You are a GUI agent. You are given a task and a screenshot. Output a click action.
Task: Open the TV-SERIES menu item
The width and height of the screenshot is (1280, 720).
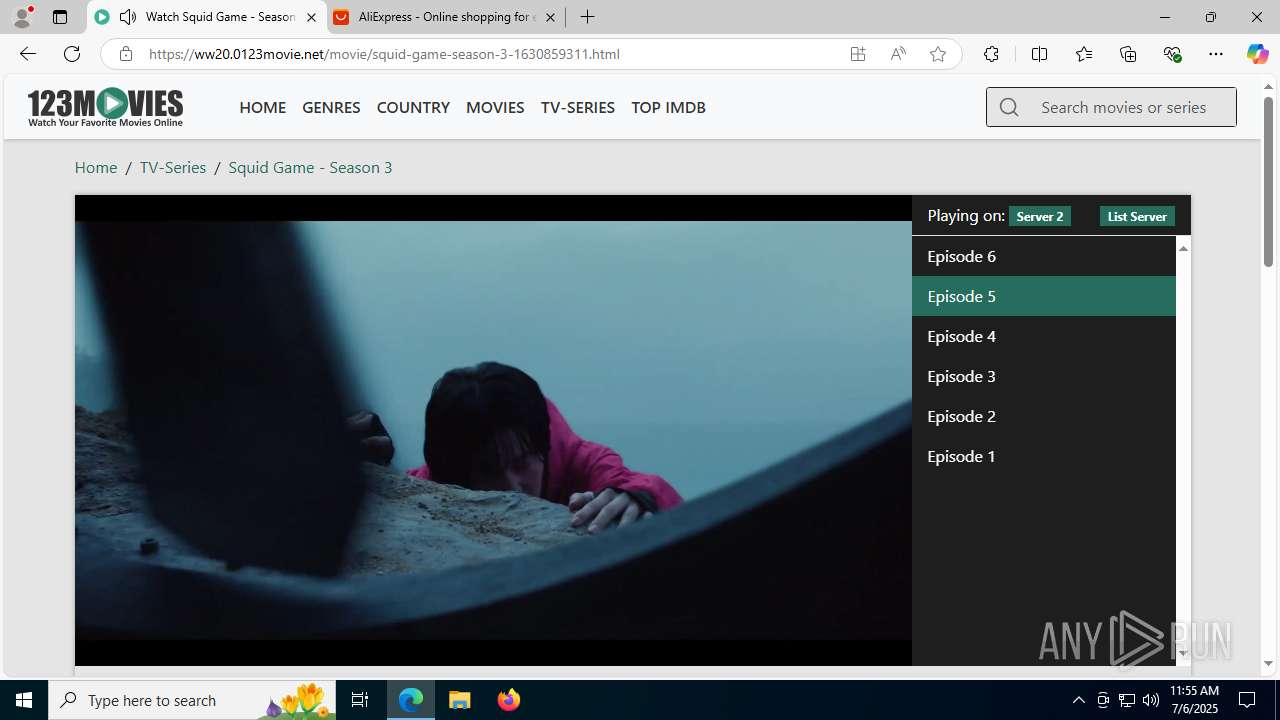[x=577, y=107]
